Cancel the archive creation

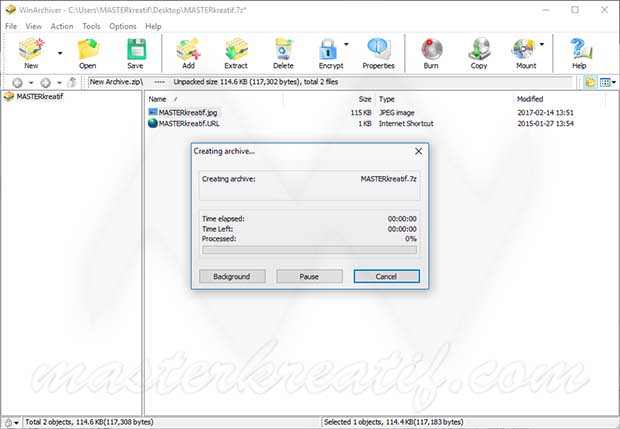387,276
